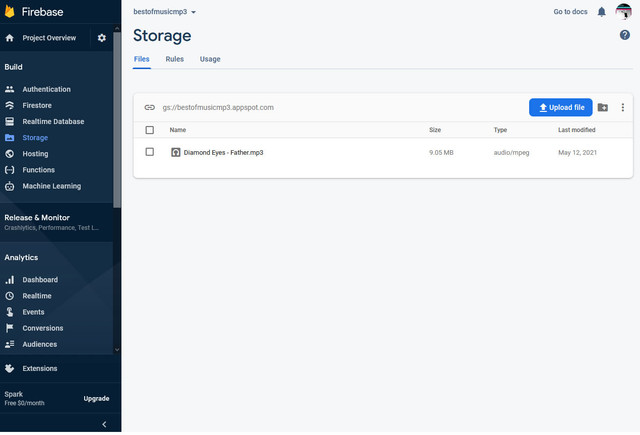
Task: Click the Upload file button
Action: coord(561,107)
